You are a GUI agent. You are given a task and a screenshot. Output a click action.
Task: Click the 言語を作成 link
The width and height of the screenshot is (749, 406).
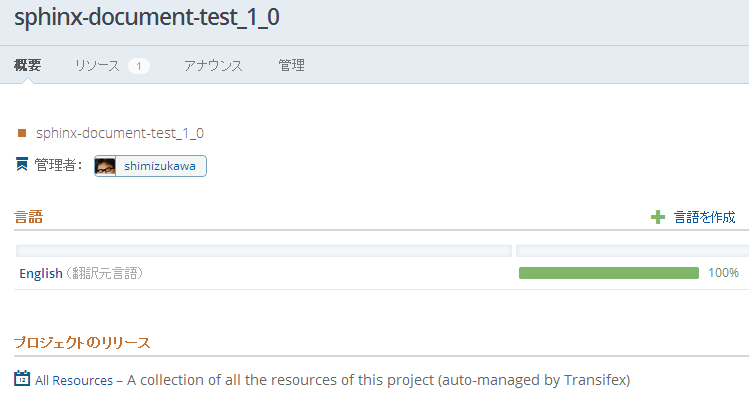[705, 217]
